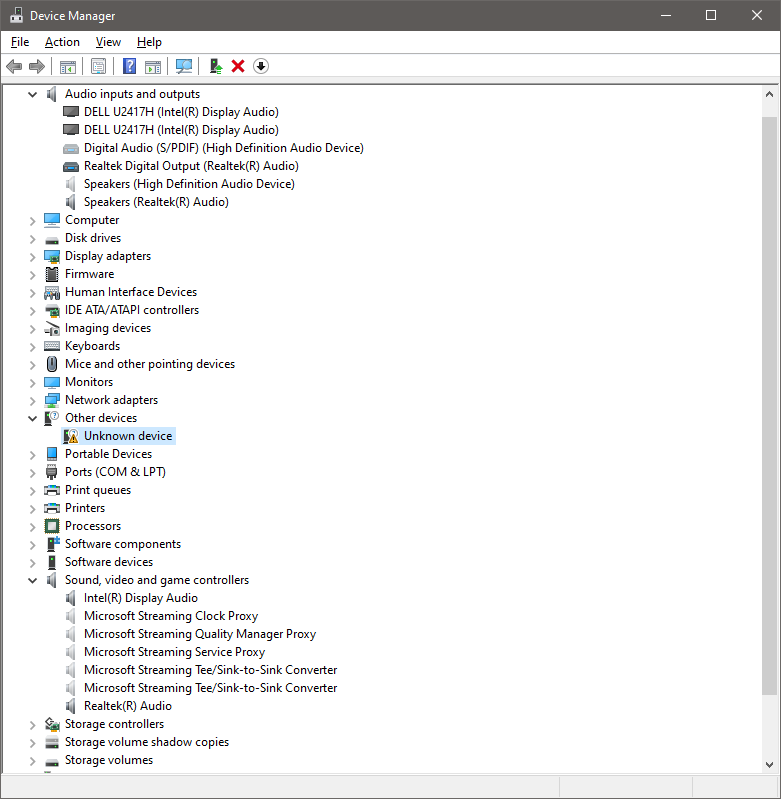The width and height of the screenshot is (781, 799).
Task: Click the Keyboards category icon
Action: [x=52, y=346]
